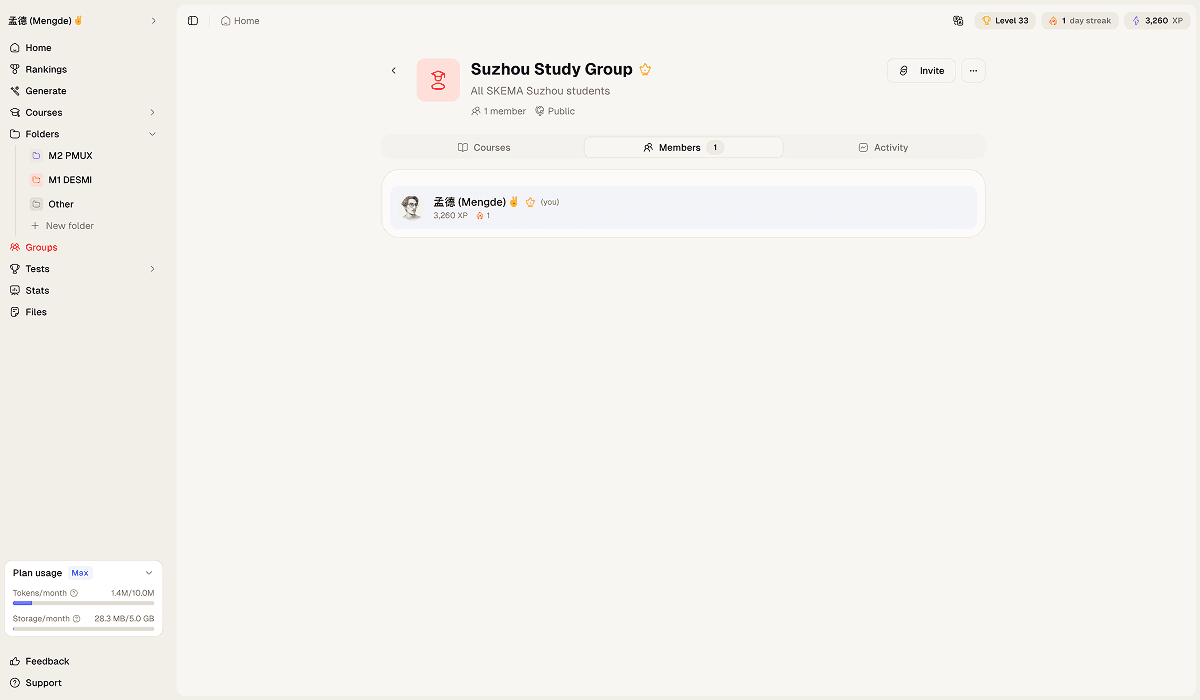The image size is (1200, 700).
Task: Check the 1 day streak flame badge
Action: 1079,20
